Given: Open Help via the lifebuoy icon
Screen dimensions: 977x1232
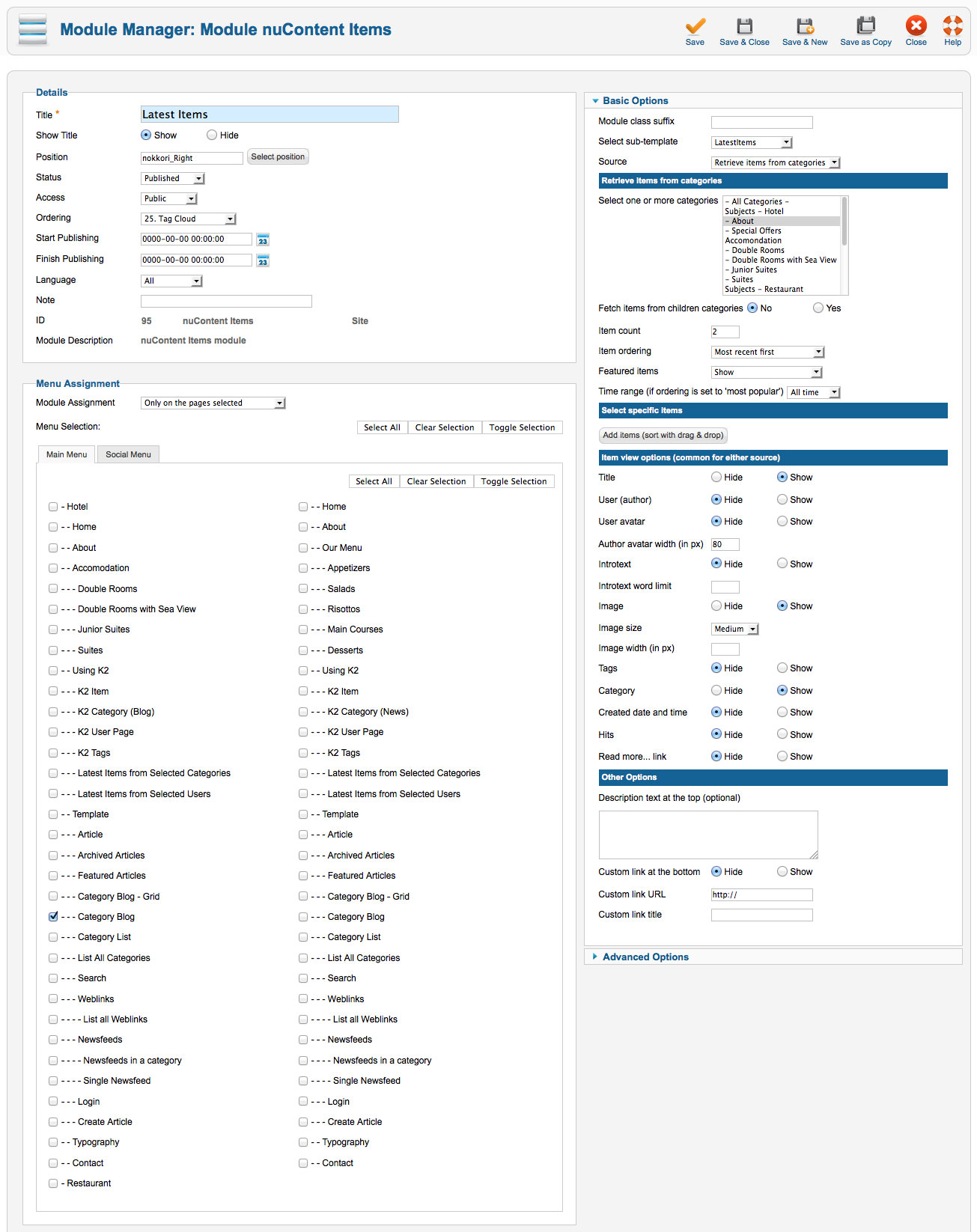Looking at the screenshot, I should tap(952, 25).
